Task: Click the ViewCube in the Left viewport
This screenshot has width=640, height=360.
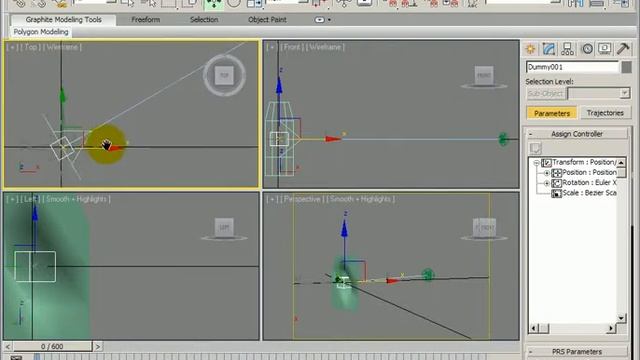Action: click(224, 228)
